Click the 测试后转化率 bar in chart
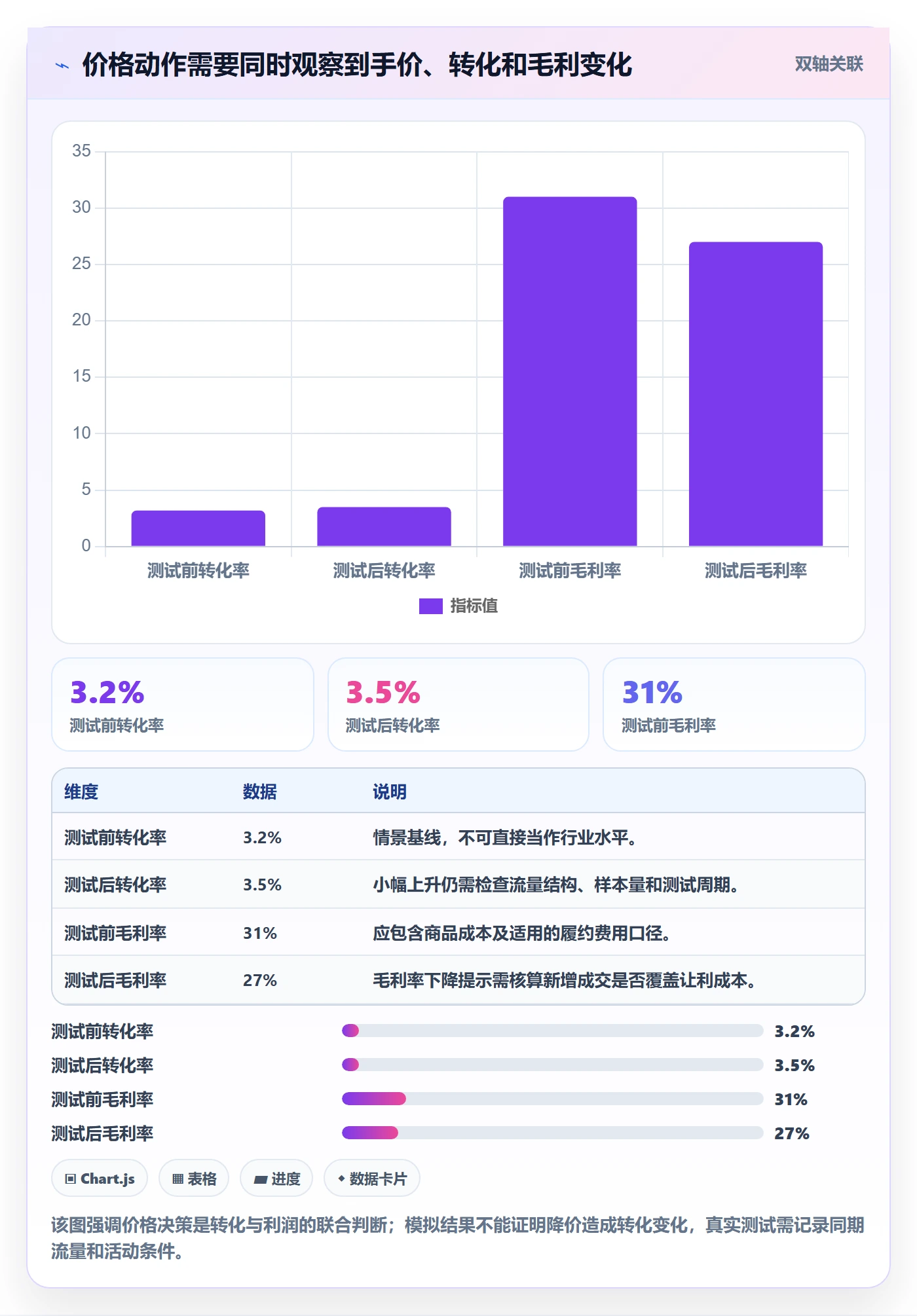917x1316 pixels. pyautogui.click(x=384, y=526)
